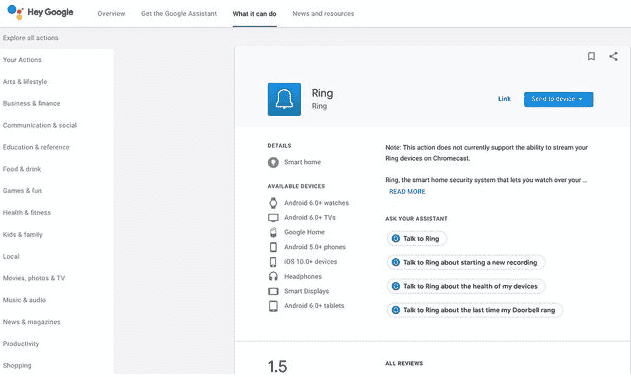Click the 'Ring' app title heading
631x377 pixels.
[322, 93]
